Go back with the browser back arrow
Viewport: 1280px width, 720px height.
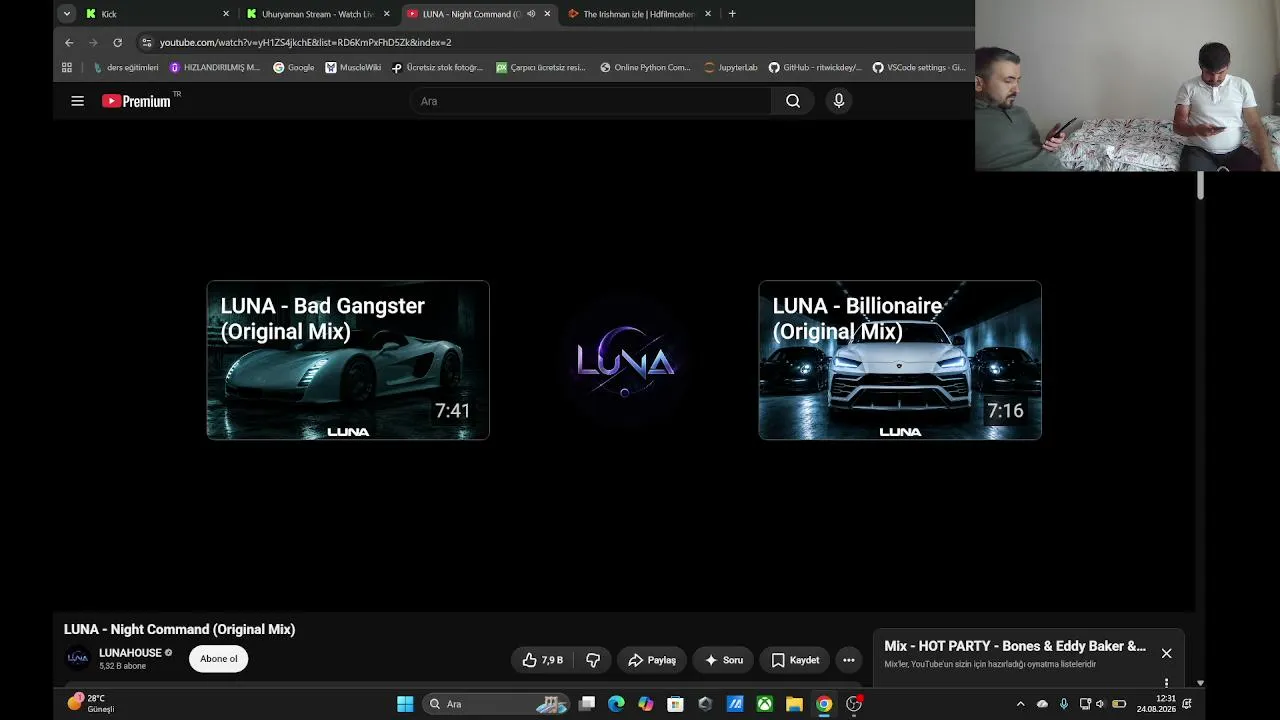tap(69, 42)
